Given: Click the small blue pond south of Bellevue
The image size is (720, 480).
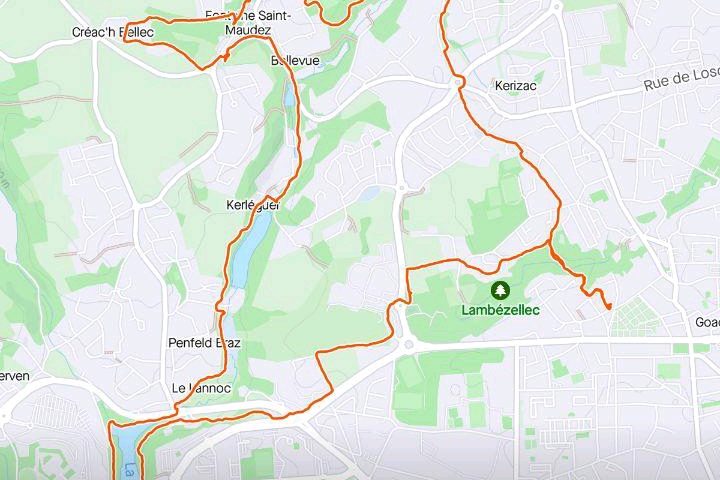Looking at the screenshot, I should (289, 95).
